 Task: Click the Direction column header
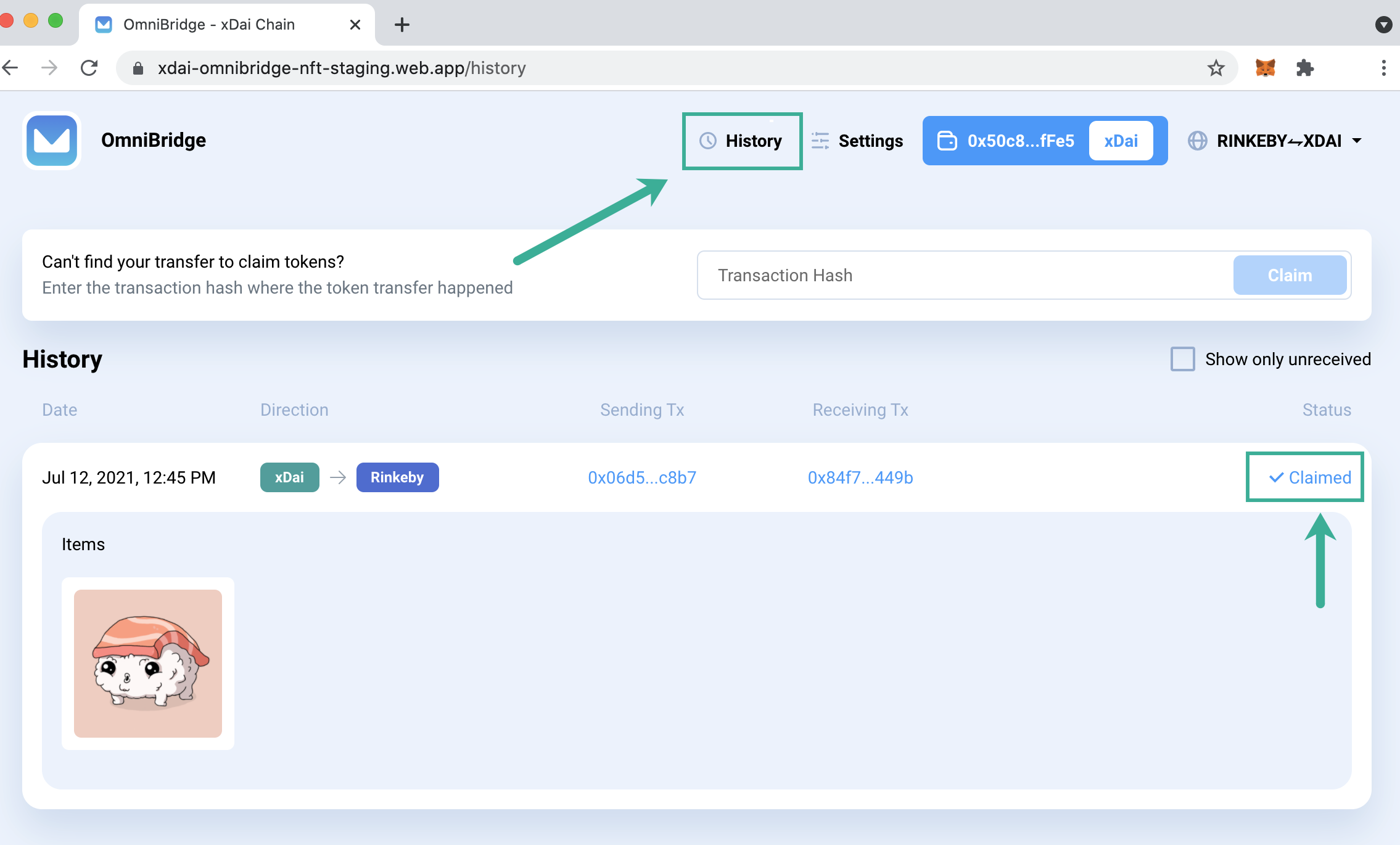coord(294,410)
